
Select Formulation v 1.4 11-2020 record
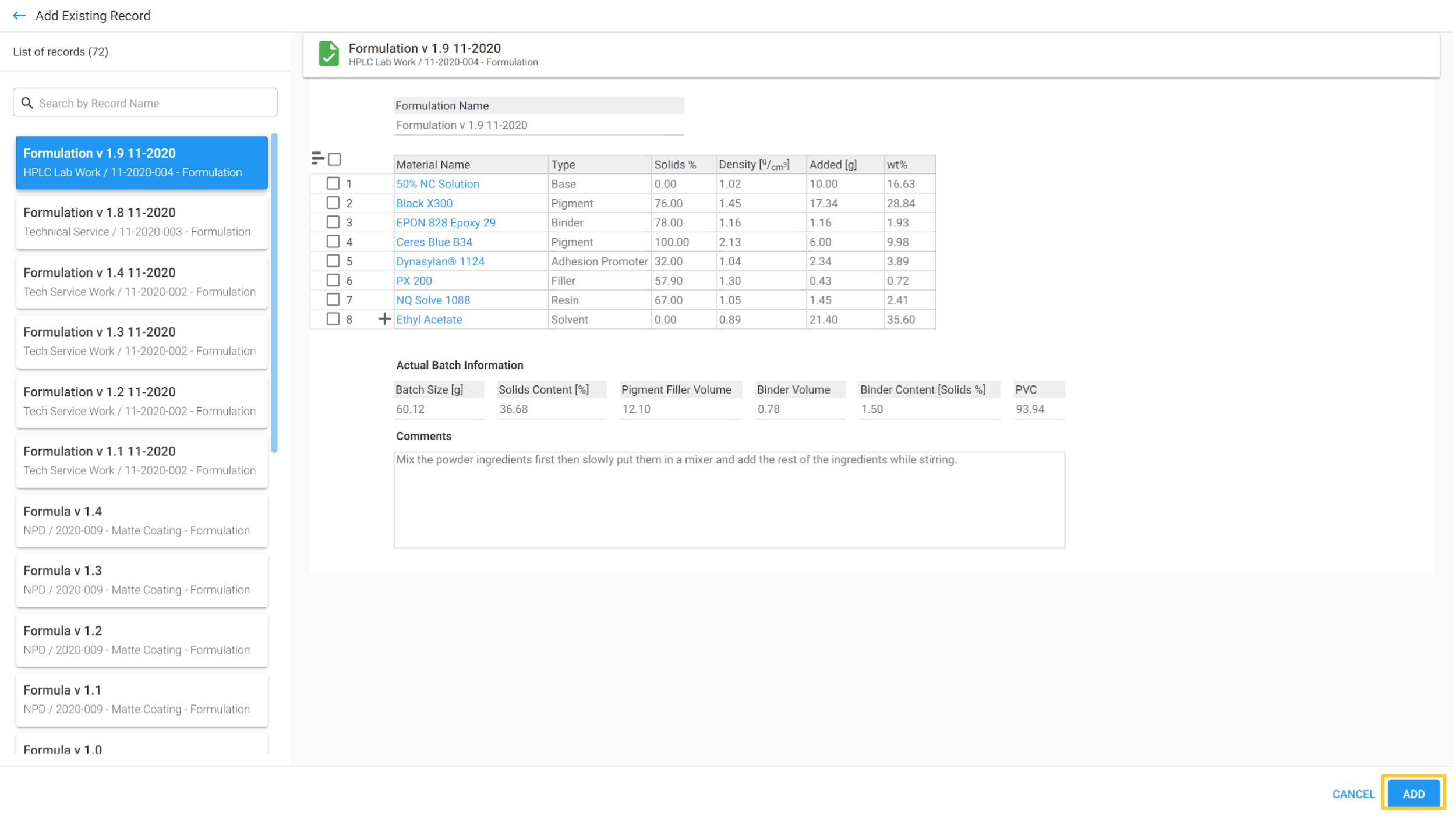(142, 282)
